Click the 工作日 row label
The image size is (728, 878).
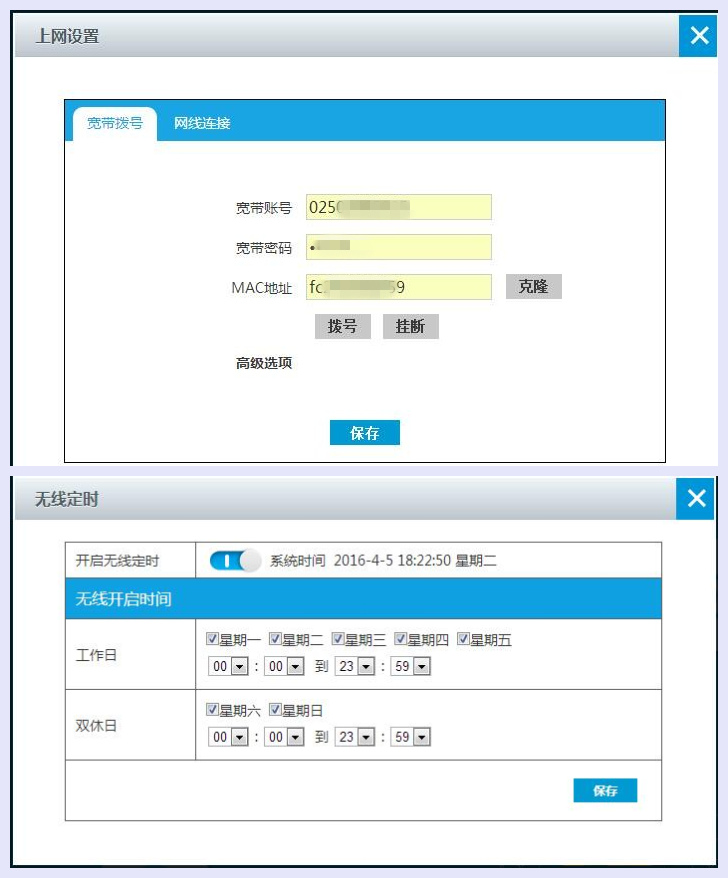[x=96, y=655]
